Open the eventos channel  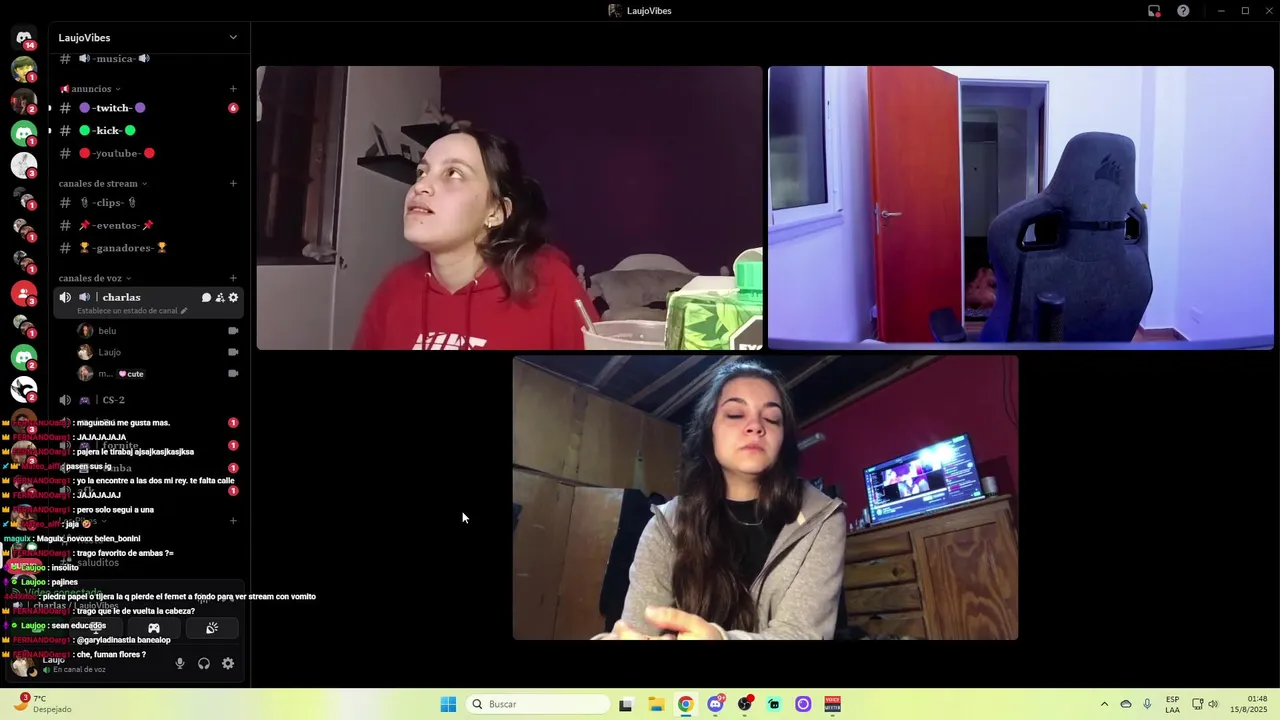pyautogui.click(x=149, y=225)
